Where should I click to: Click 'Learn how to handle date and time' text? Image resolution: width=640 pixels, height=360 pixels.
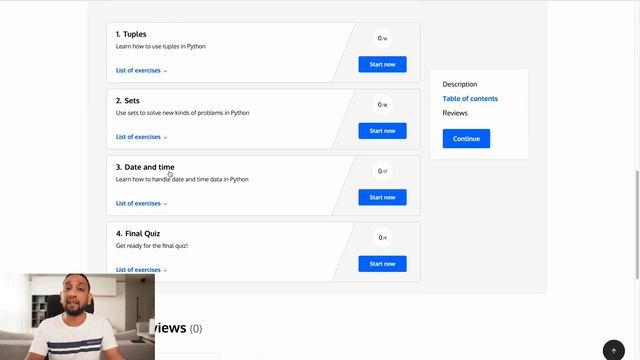click(182, 180)
